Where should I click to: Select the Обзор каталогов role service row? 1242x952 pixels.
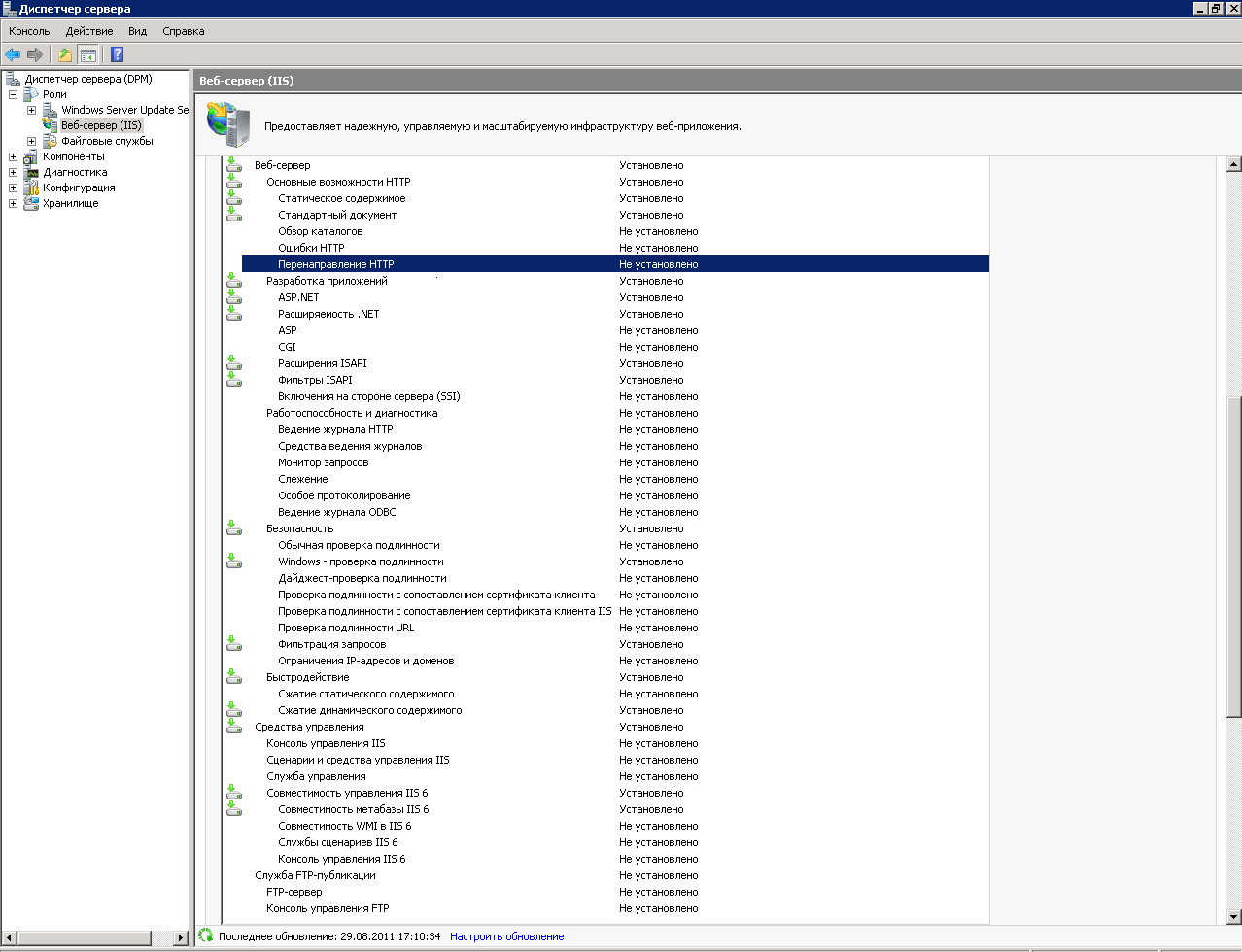pyautogui.click(x=321, y=231)
